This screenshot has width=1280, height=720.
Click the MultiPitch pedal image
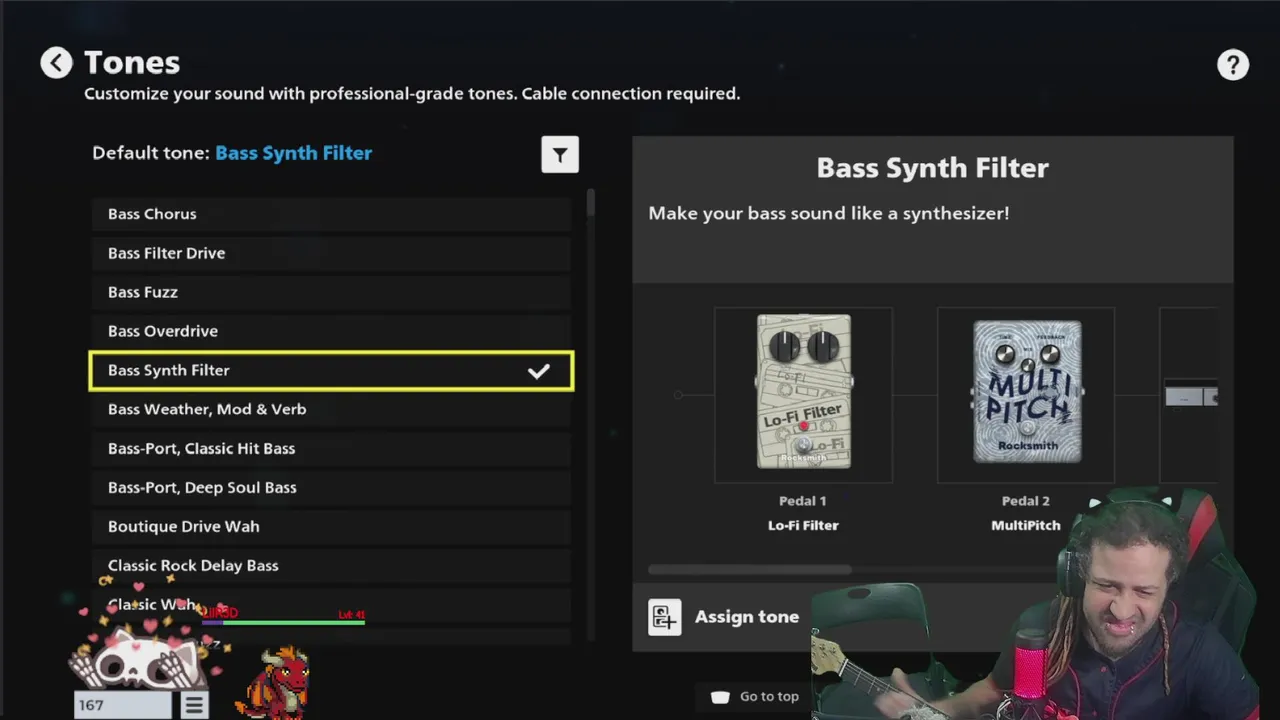pyautogui.click(x=1026, y=392)
